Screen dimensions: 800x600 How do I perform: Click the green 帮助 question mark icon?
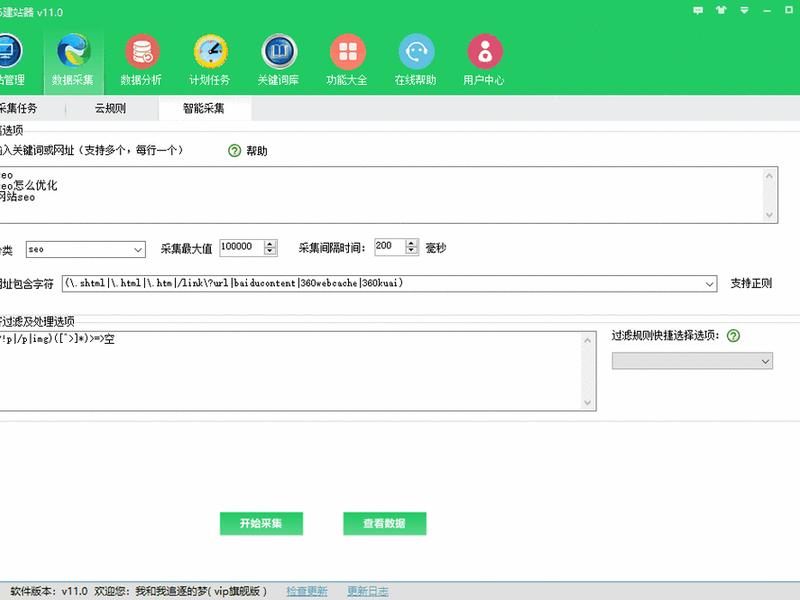234,151
